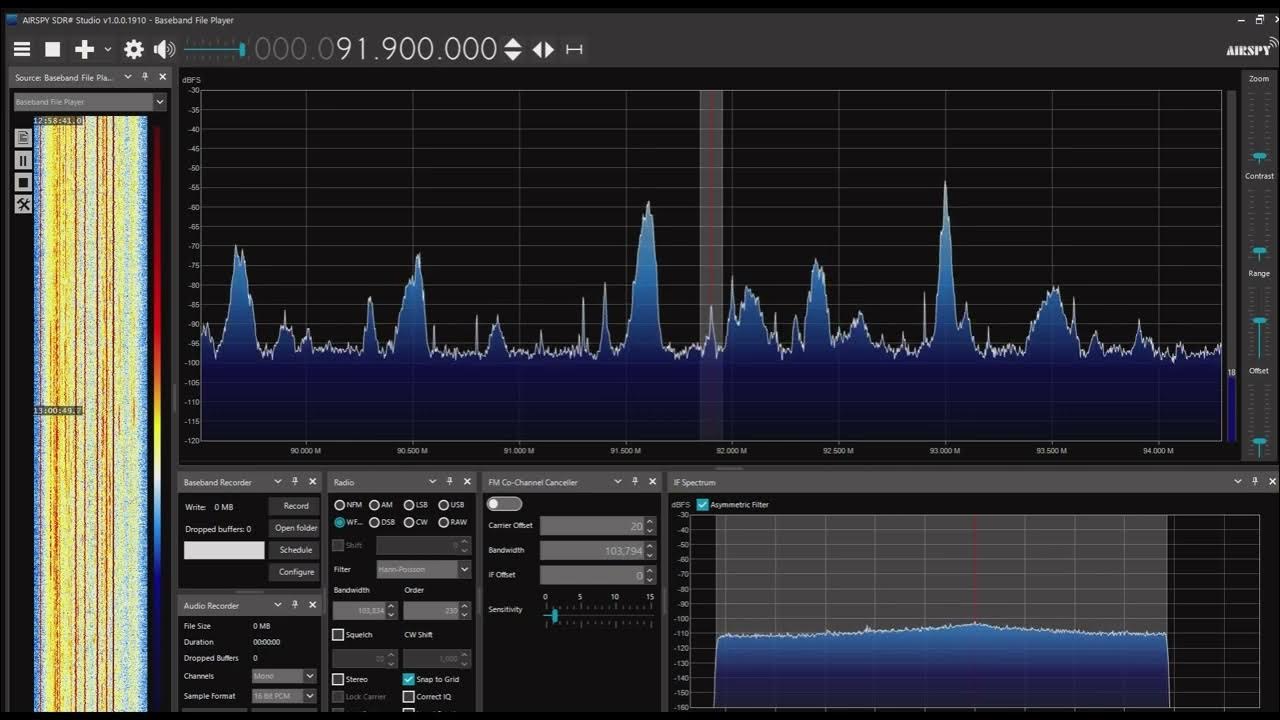The width and height of the screenshot is (1280, 720).
Task: Close the Baseband Recorder panel
Action: click(x=313, y=482)
